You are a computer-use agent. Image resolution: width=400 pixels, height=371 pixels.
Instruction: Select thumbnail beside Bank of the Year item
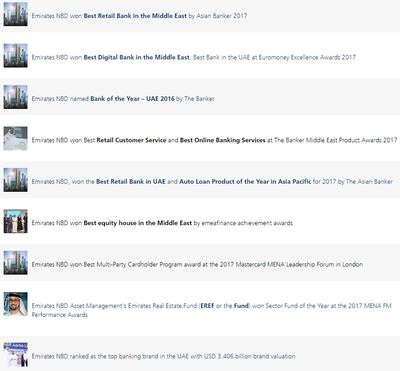16,97
